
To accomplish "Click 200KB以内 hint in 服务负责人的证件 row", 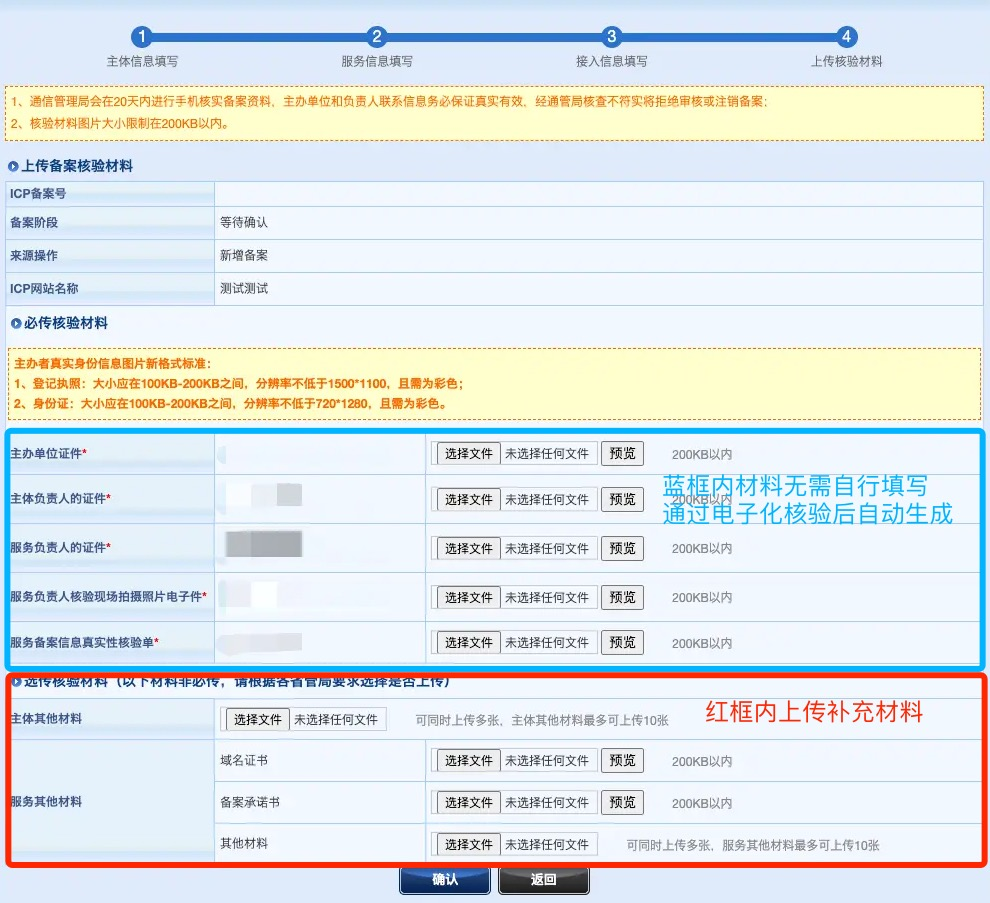I will click(701, 549).
